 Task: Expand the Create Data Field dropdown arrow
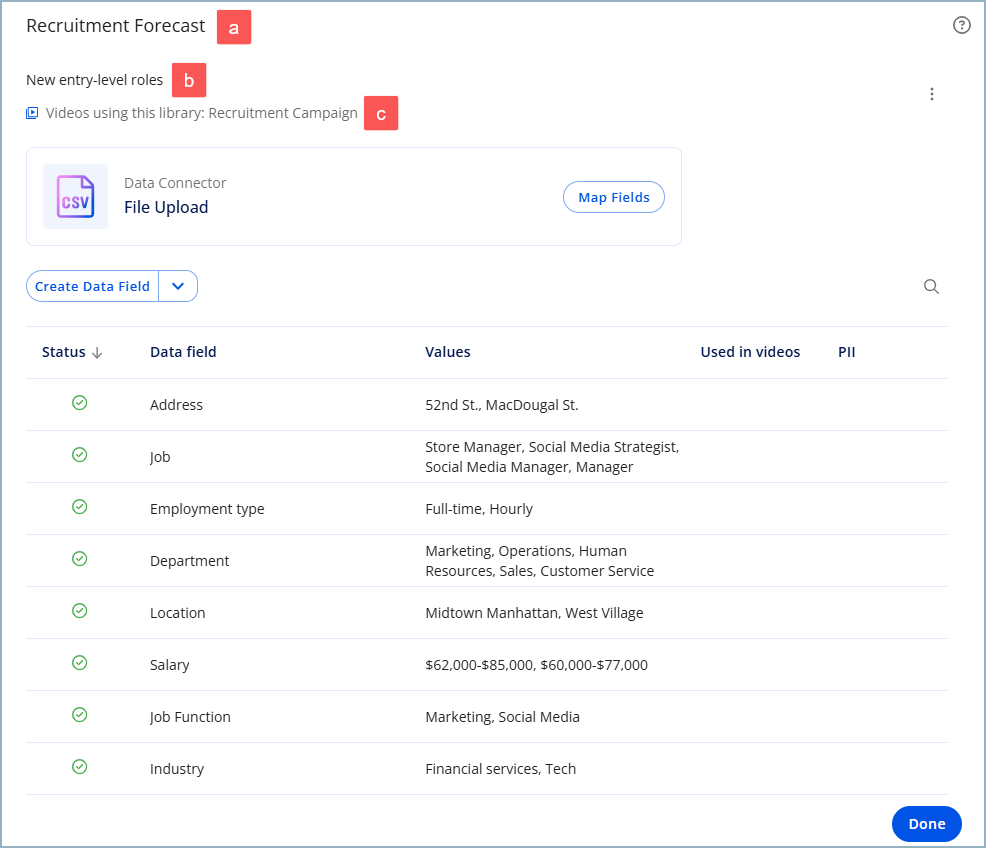tap(178, 286)
